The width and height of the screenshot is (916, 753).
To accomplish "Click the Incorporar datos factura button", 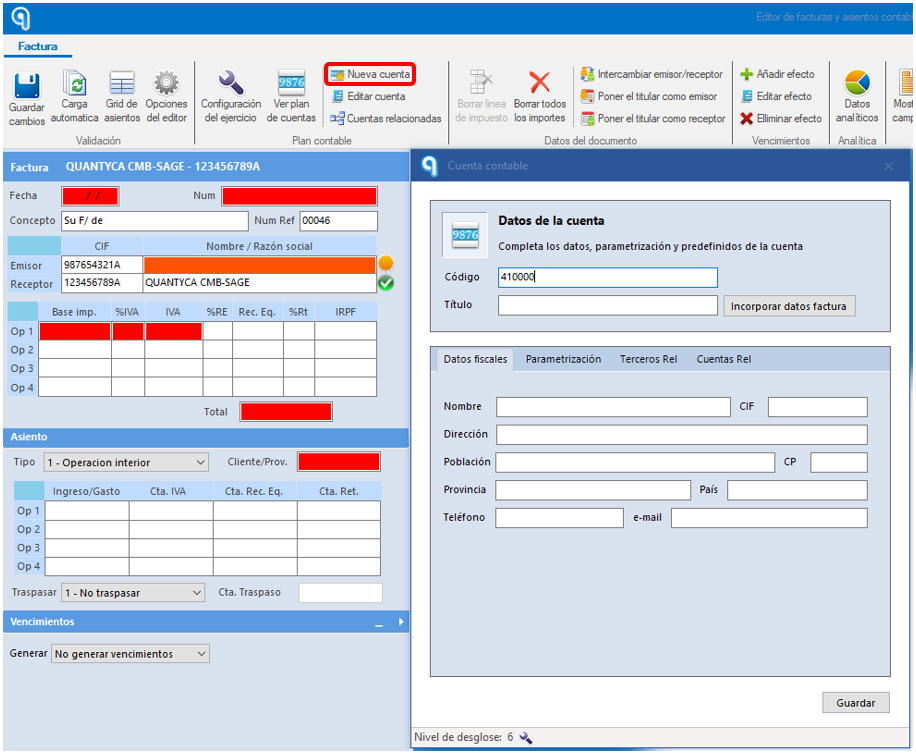I will (789, 306).
